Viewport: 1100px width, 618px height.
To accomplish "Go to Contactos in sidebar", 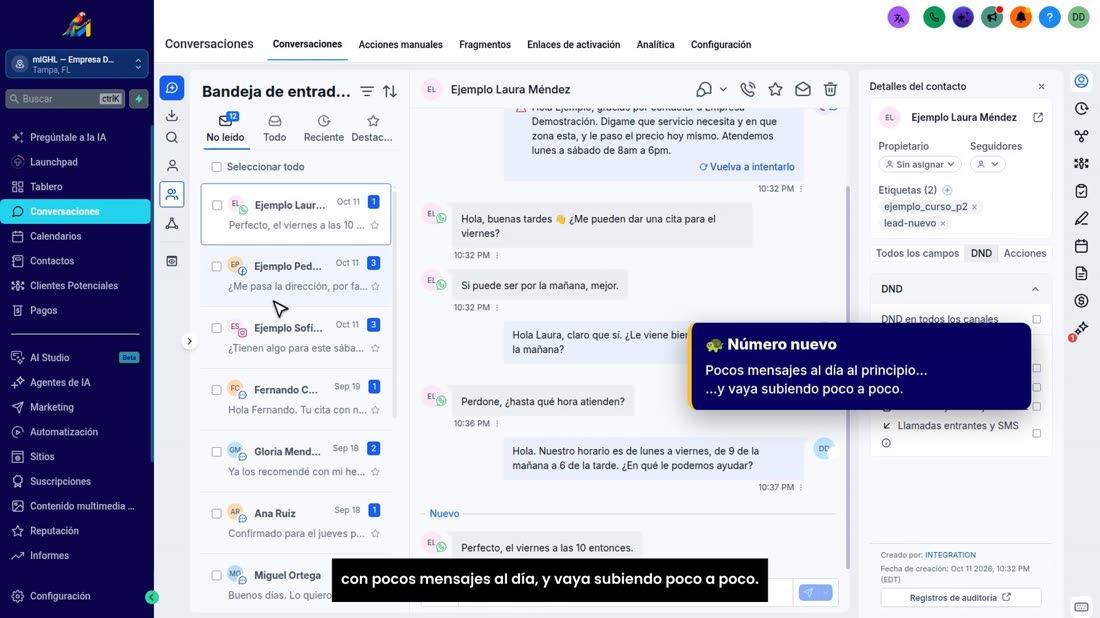I will tap(52, 261).
